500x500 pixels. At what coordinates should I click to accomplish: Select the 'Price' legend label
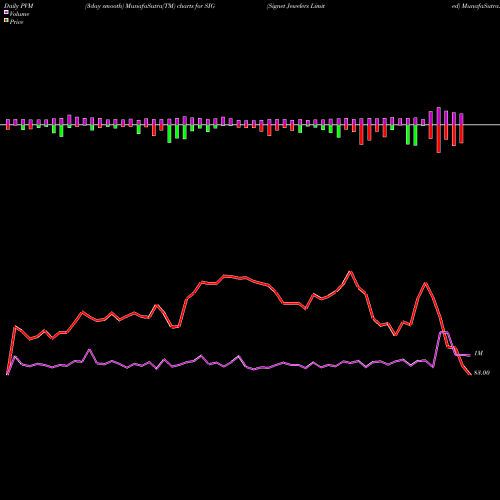16,22
